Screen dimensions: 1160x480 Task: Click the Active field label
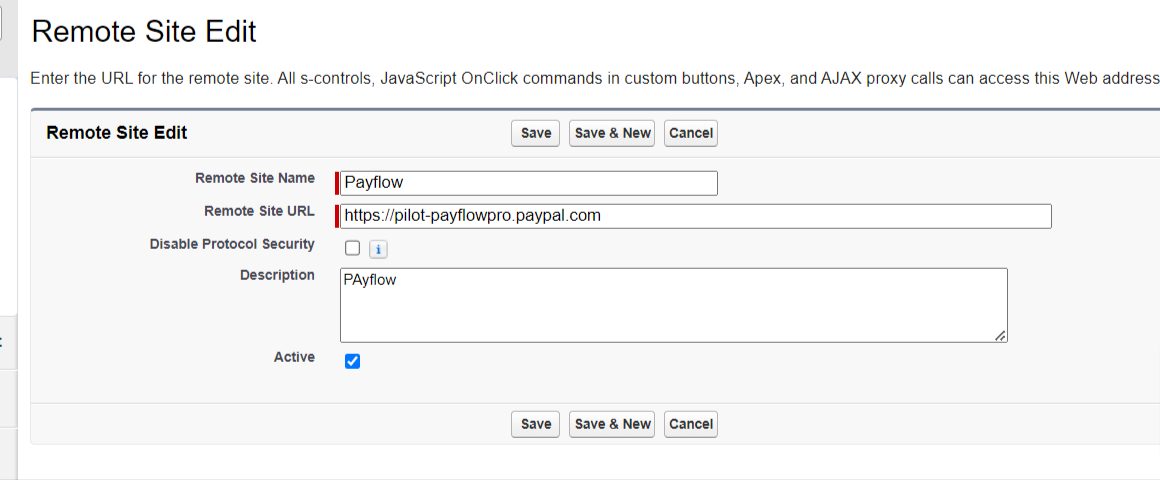[294, 357]
